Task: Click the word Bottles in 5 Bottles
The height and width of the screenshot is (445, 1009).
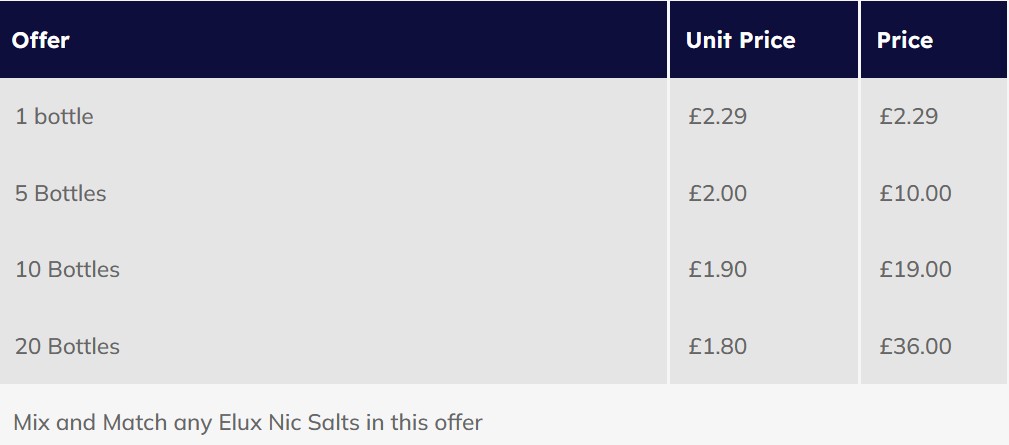Action: pyautogui.click(x=70, y=193)
